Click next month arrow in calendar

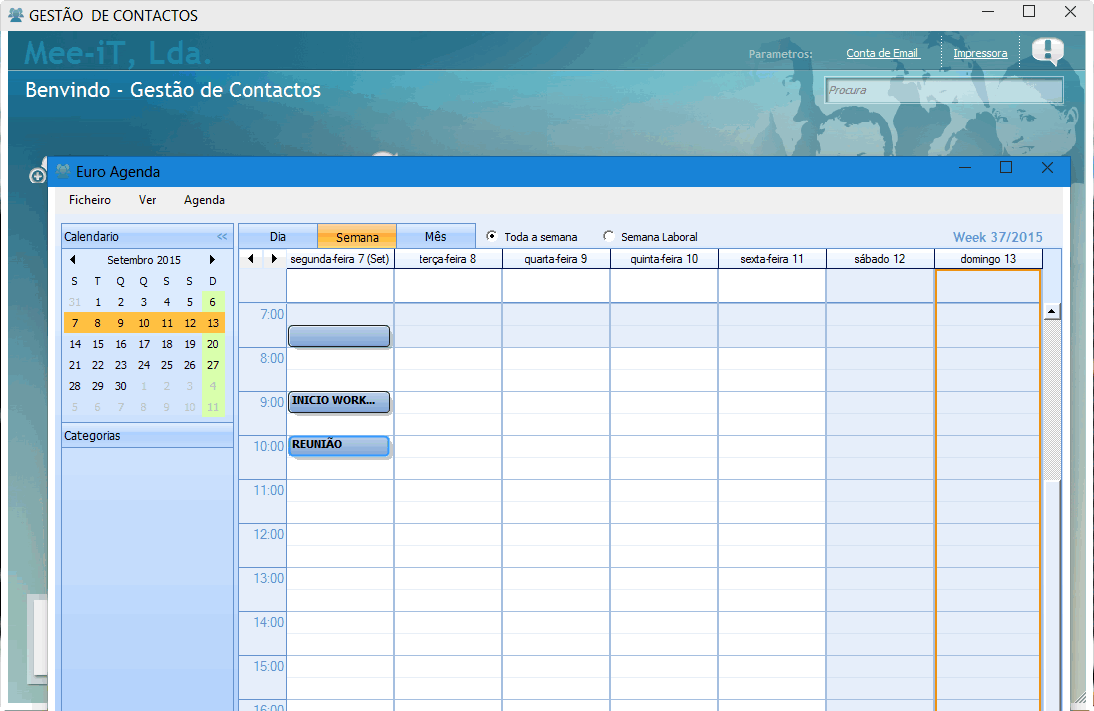(212, 260)
